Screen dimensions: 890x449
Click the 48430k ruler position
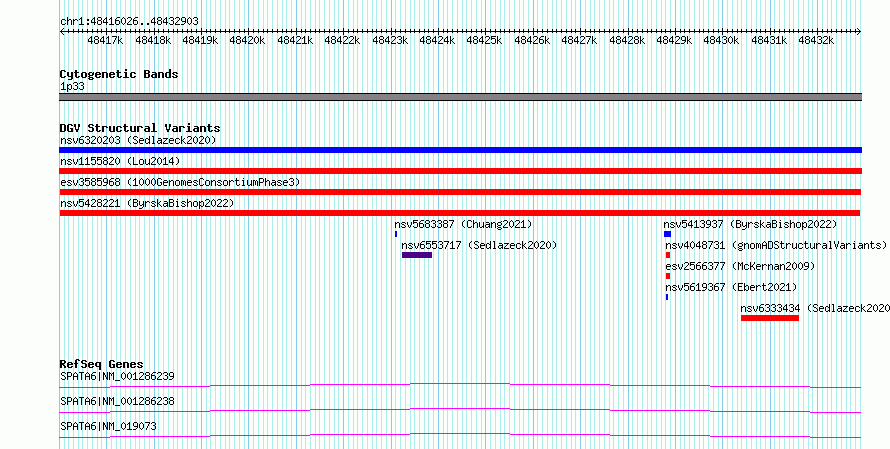720,40
